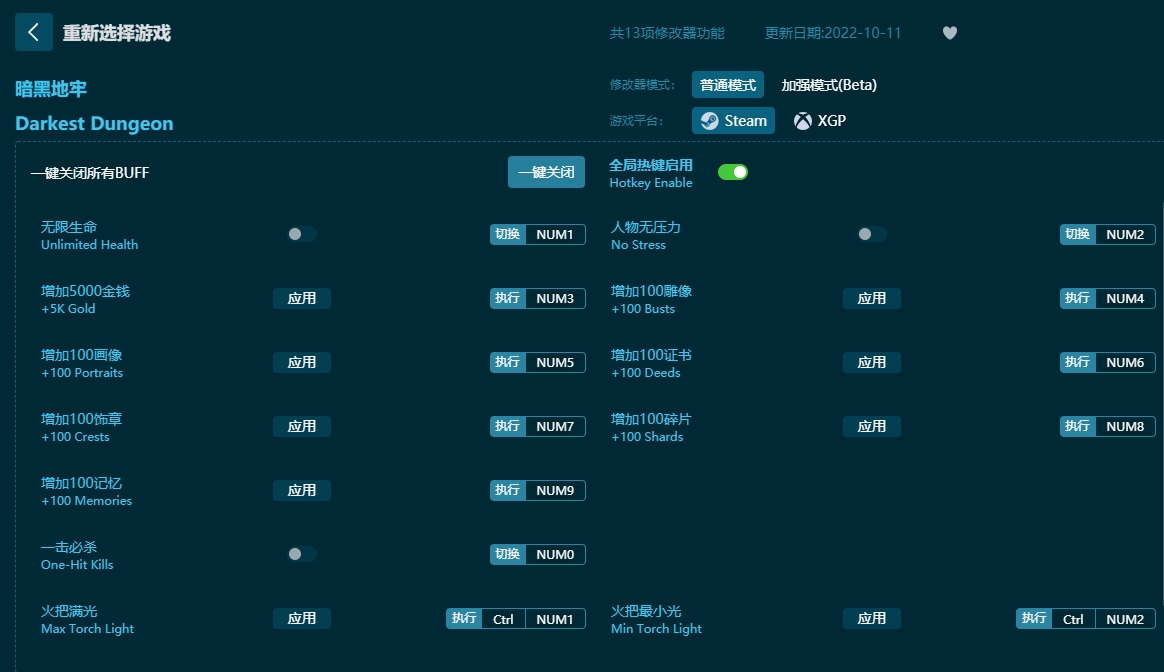The image size is (1164, 672).
Task: Apply +100 Deeds
Action: tap(872, 362)
